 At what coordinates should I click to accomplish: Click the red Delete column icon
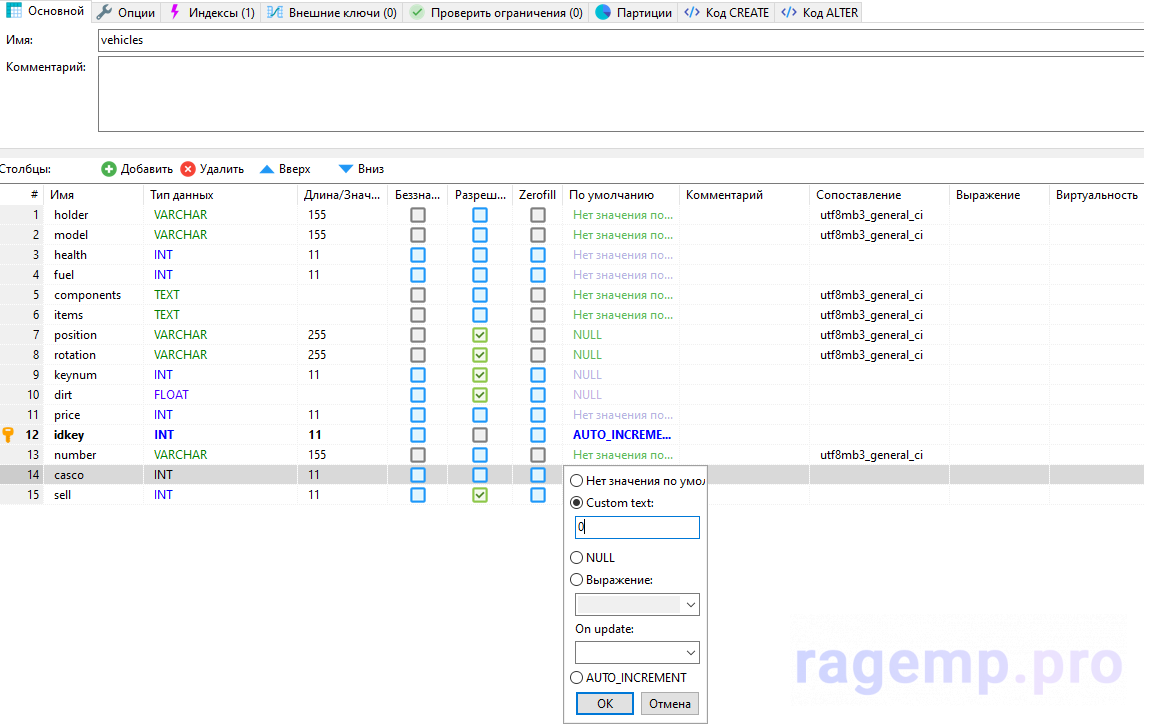point(188,169)
